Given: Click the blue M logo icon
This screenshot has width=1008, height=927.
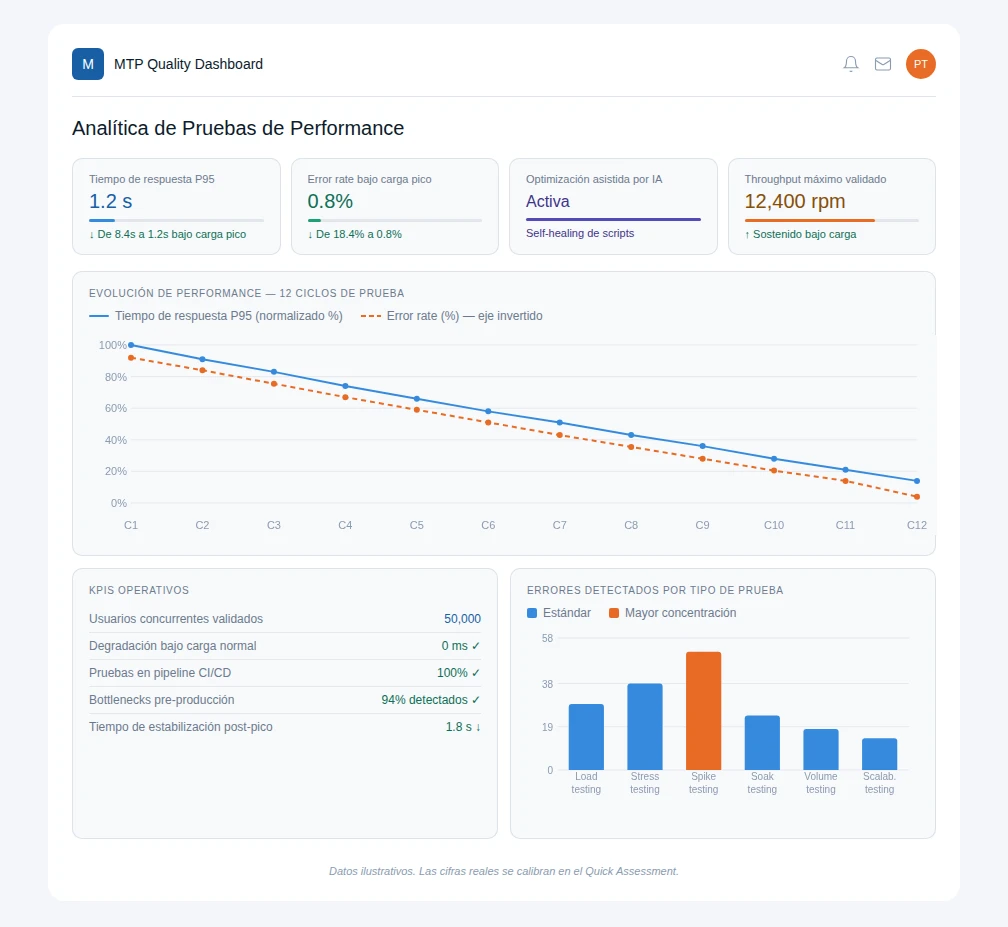Looking at the screenshot, I should [x=88, y=64].
